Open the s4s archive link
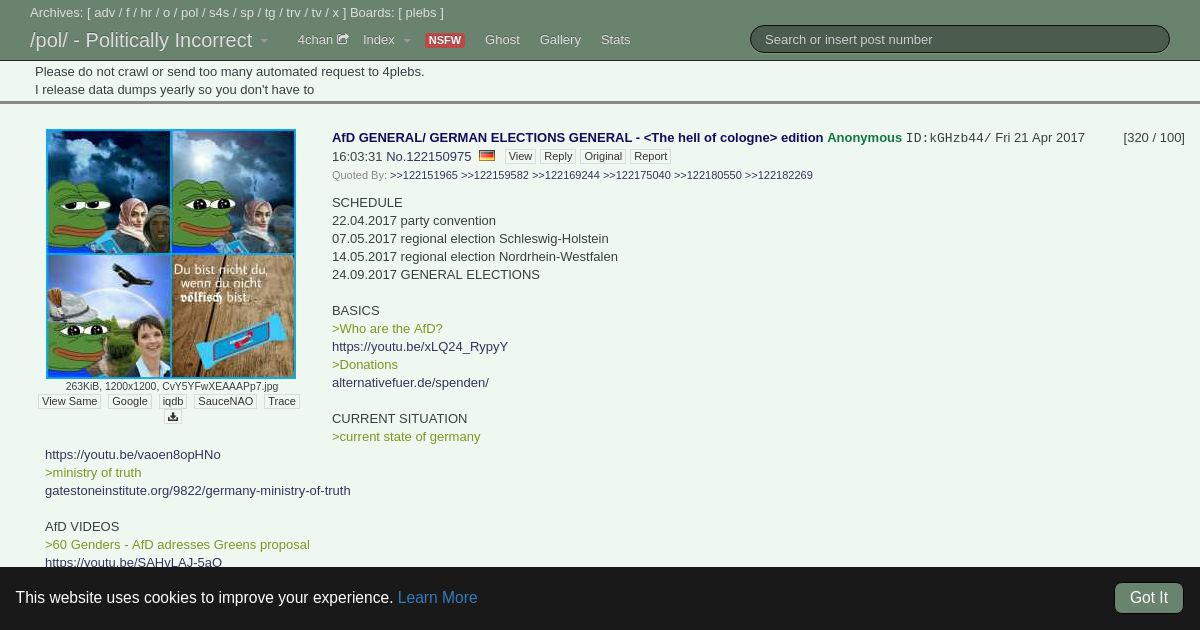The image size is (1200, 630). coord(219,13)
